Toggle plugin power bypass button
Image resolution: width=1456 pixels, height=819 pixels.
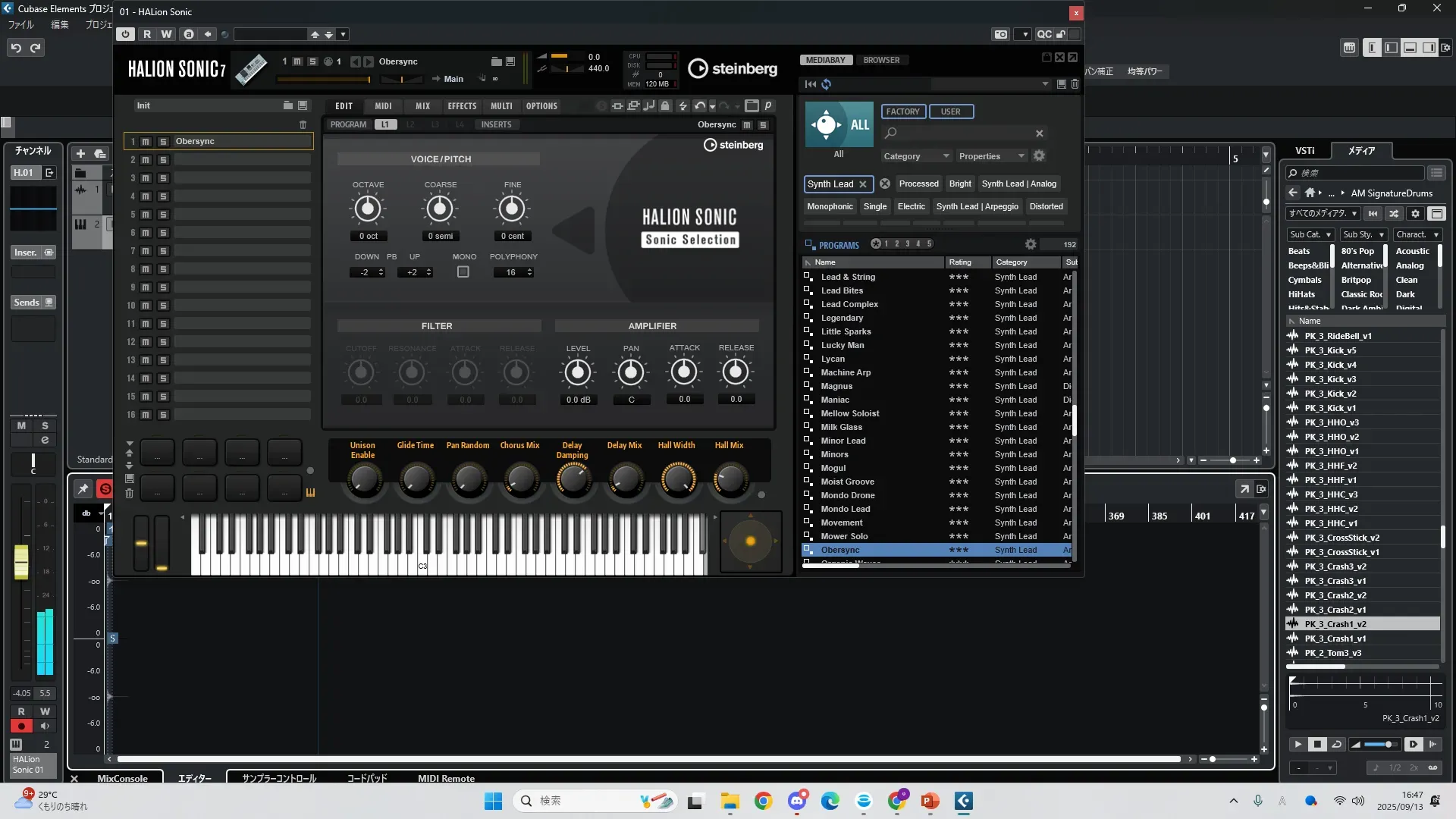[126, 34]
